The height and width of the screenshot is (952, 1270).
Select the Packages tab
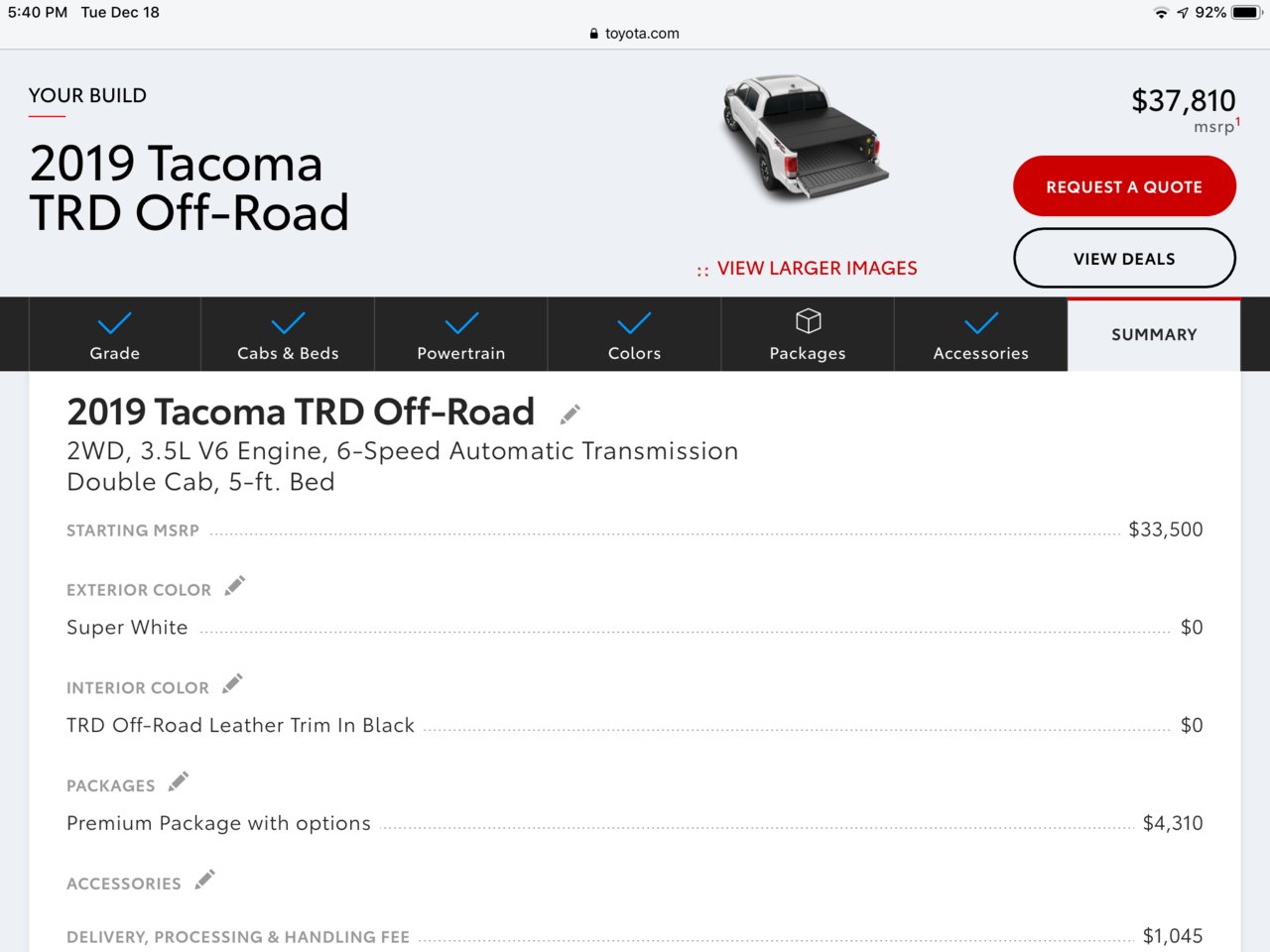pyautogui.click(x=808, y=335)
